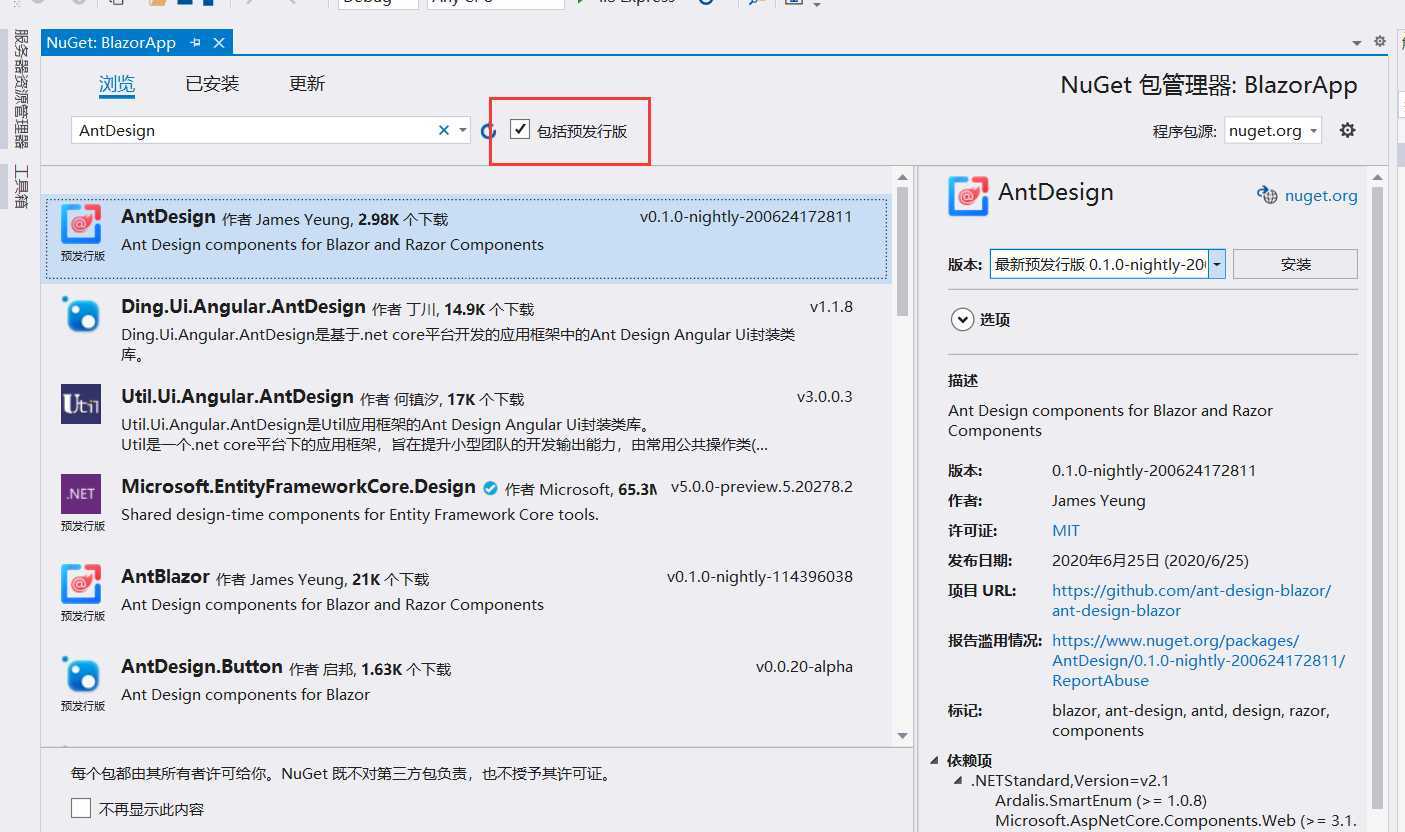
Task: Close the NuGet: BlazorApp tab
Action: coord(219,43)
